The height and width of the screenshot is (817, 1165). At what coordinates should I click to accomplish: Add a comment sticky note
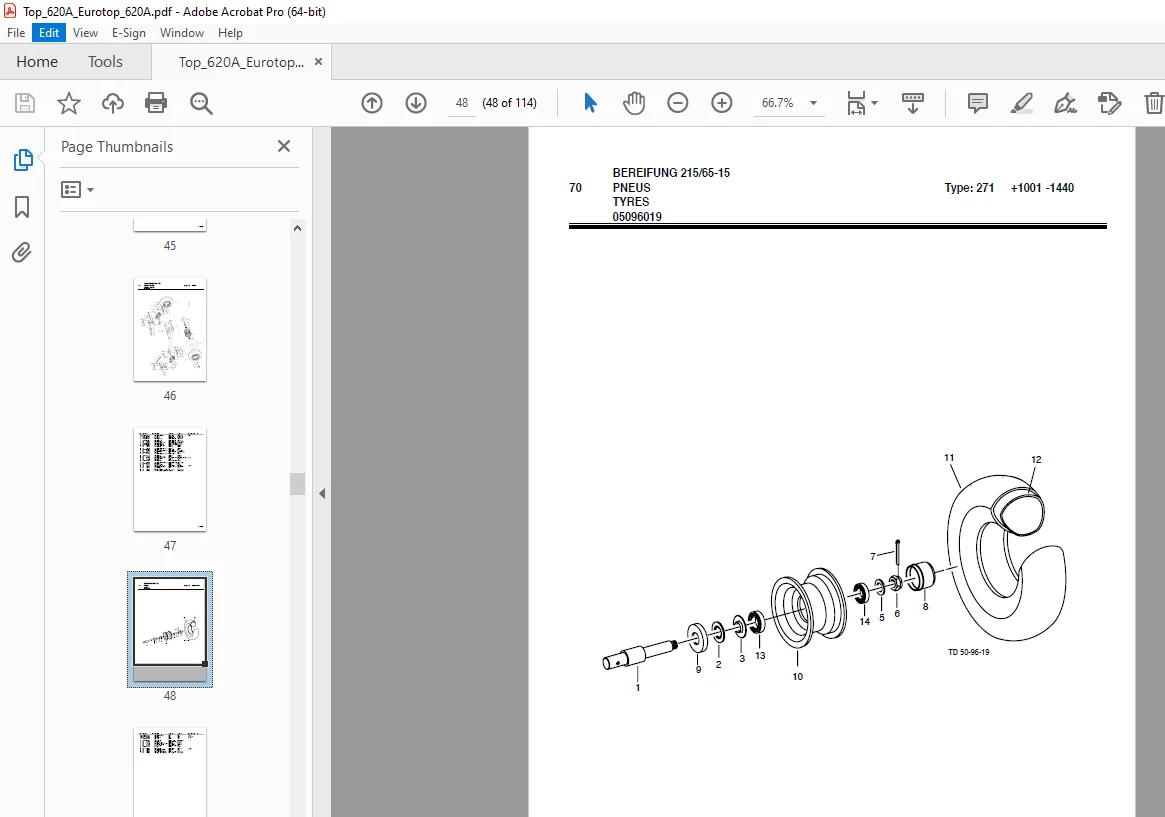click(978, 102)
